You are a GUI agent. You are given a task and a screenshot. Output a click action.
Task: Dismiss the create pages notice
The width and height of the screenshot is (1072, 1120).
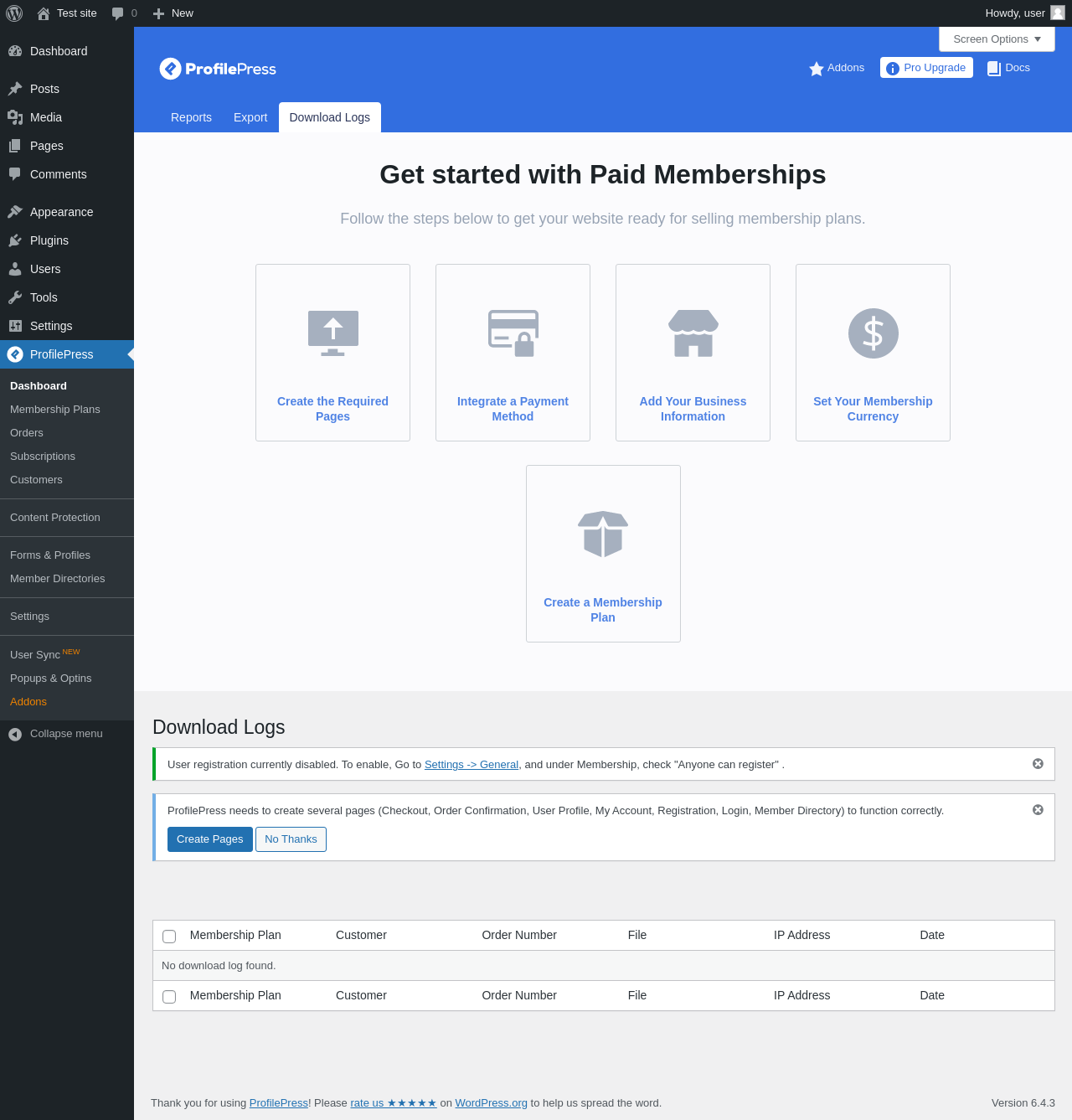(1038, 809)
